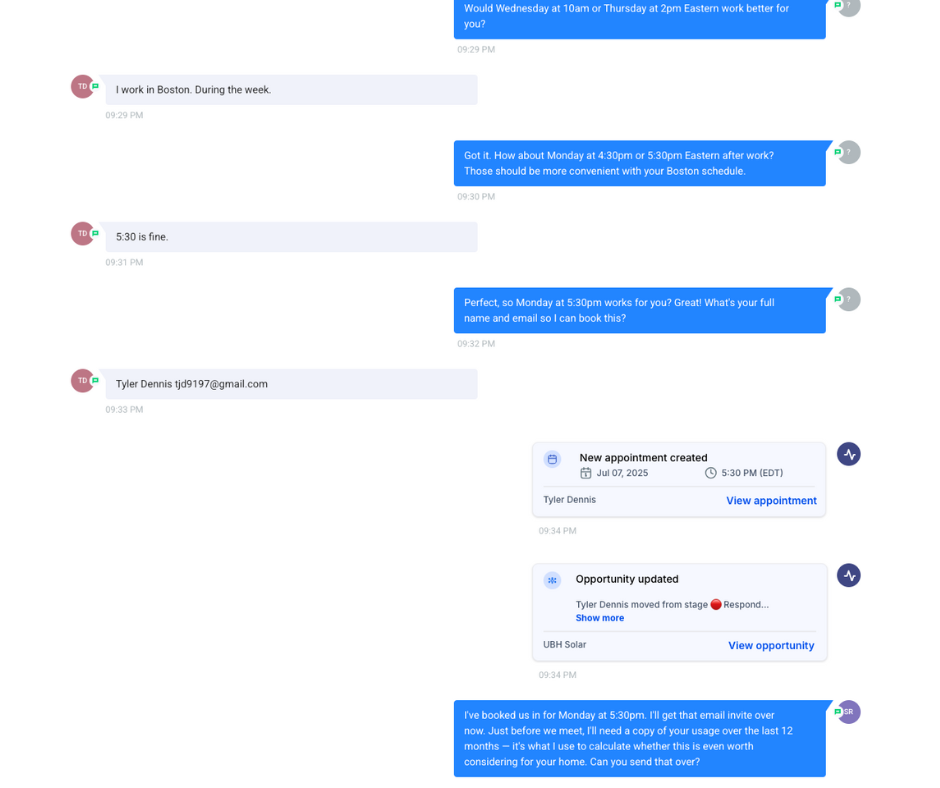Click the date icon next to Jul 07, 2025

[x=586, y=473]
